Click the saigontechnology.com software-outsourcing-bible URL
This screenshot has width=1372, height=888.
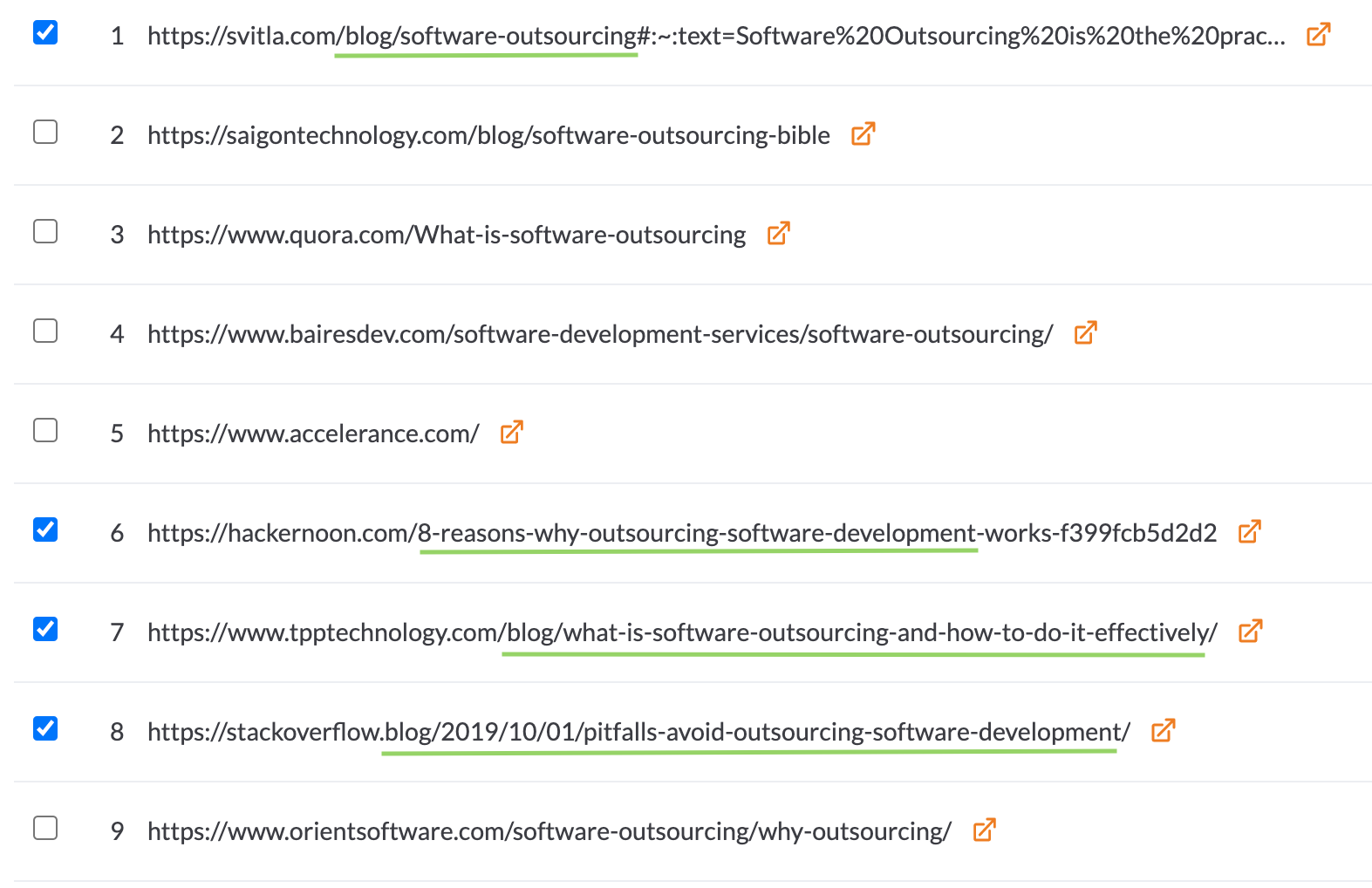point(488,135)
